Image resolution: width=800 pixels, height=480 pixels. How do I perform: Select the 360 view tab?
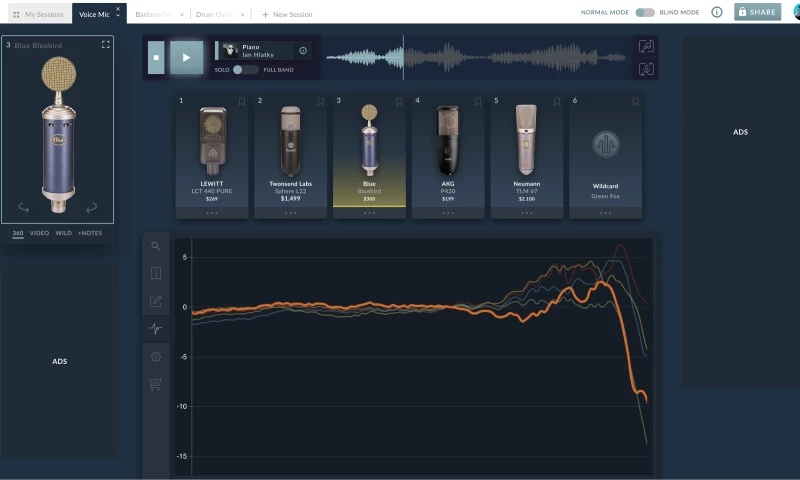pos(18,233)
